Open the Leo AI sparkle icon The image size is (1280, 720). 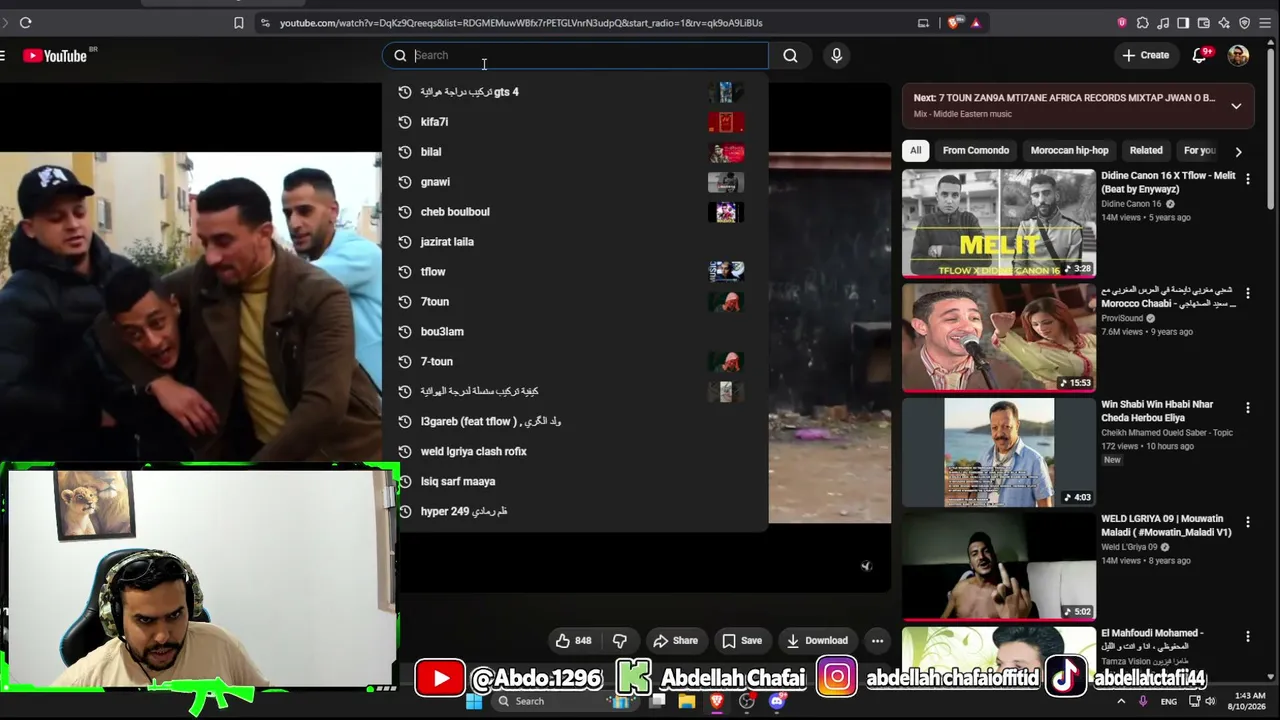click(1224, 23)
